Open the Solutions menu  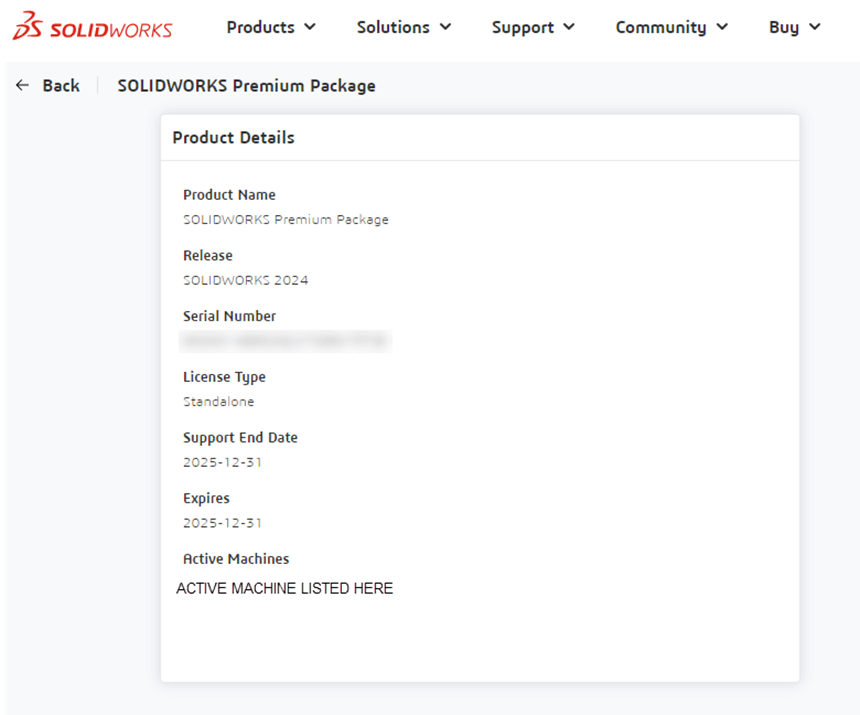click(393, 27)
